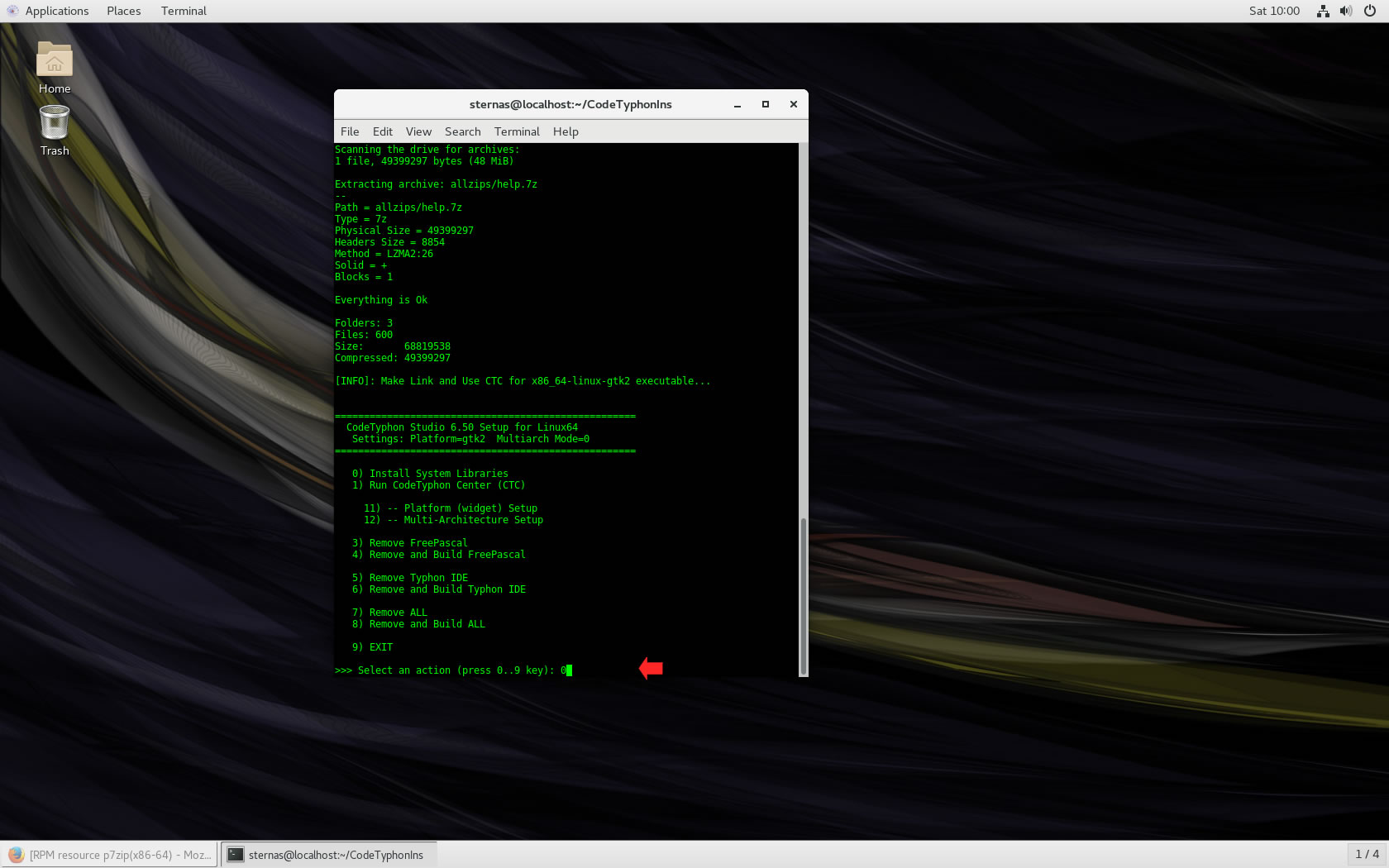Viewport: 1389px width, 868px height.
Task: Click '4) Remove and Build FreePascal' line
Action: [x=438, y=555]
